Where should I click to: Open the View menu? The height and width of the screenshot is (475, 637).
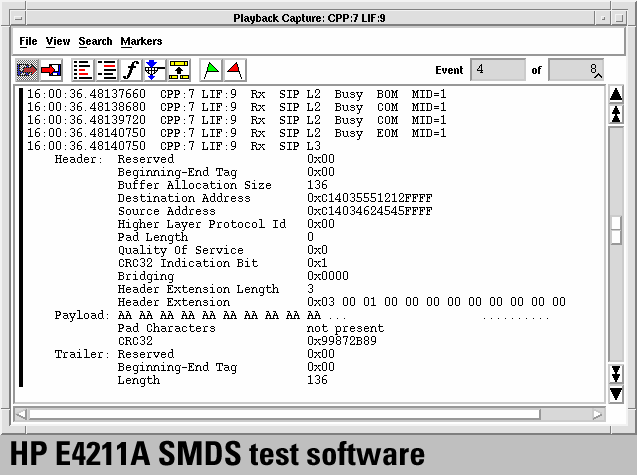point(58,41)
